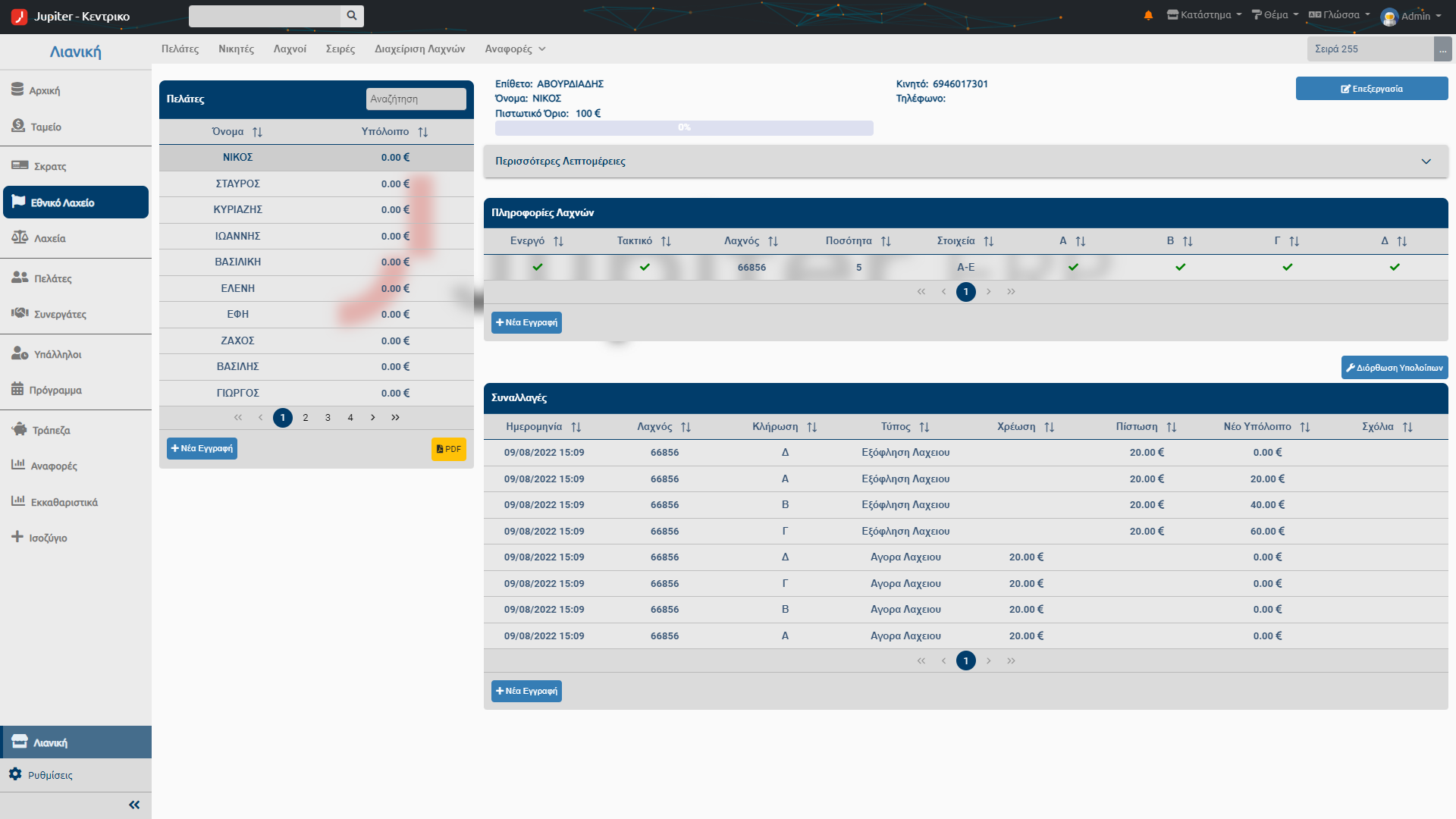Open the Αναφορές dropdown menu
The width and height of the screenshot is (1456, 819).
point(515,49)
